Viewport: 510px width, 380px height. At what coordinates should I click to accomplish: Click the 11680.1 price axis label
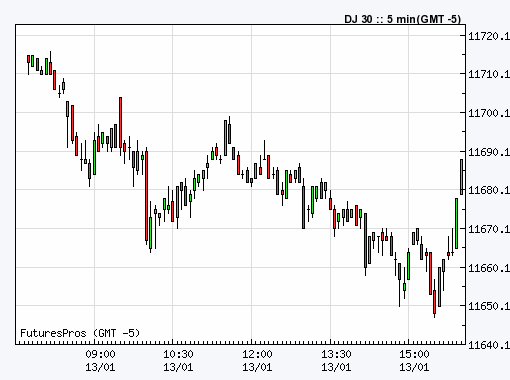(x=489, y=190)
